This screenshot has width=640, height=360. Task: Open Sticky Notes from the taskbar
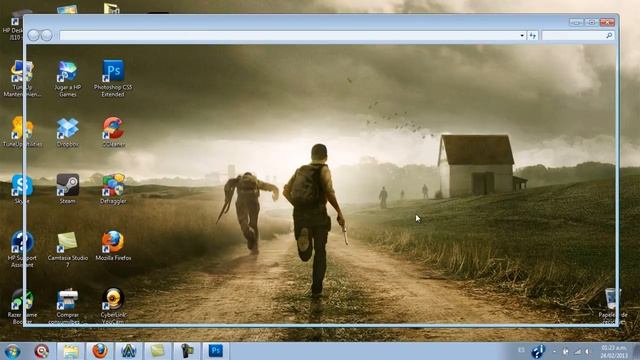pyautogui.click(x=158, y=351)
